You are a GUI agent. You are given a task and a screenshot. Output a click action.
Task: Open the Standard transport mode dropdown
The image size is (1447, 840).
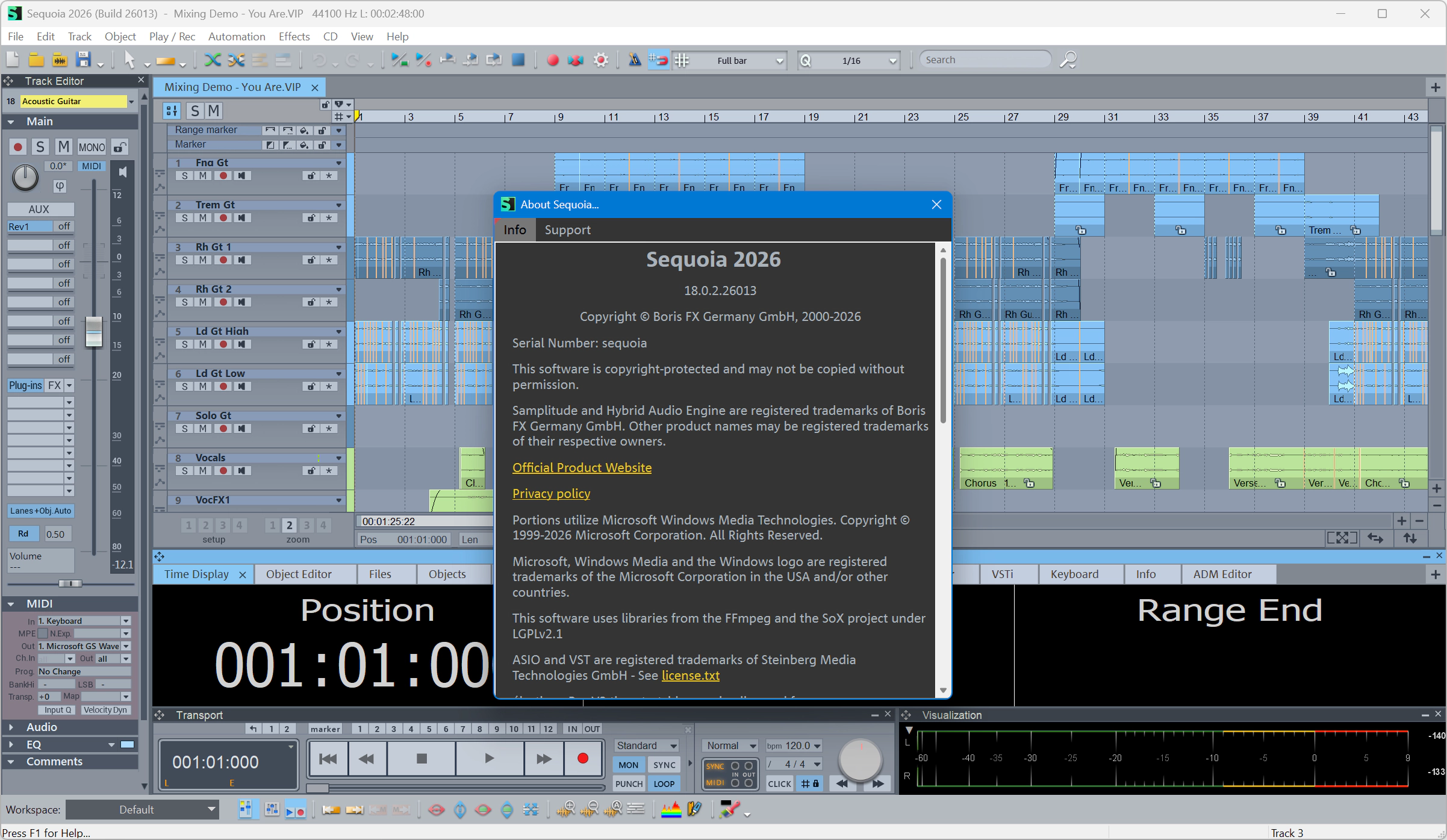[x=647, y=745]
